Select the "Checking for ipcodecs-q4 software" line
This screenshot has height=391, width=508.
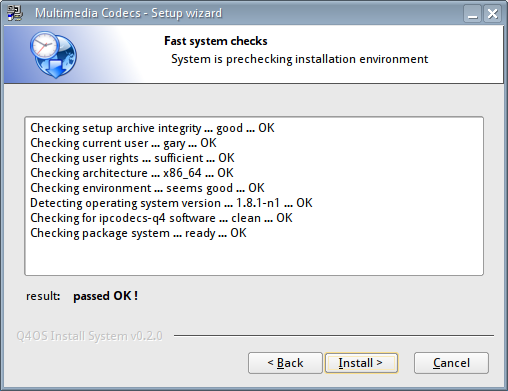pos(161,218)
